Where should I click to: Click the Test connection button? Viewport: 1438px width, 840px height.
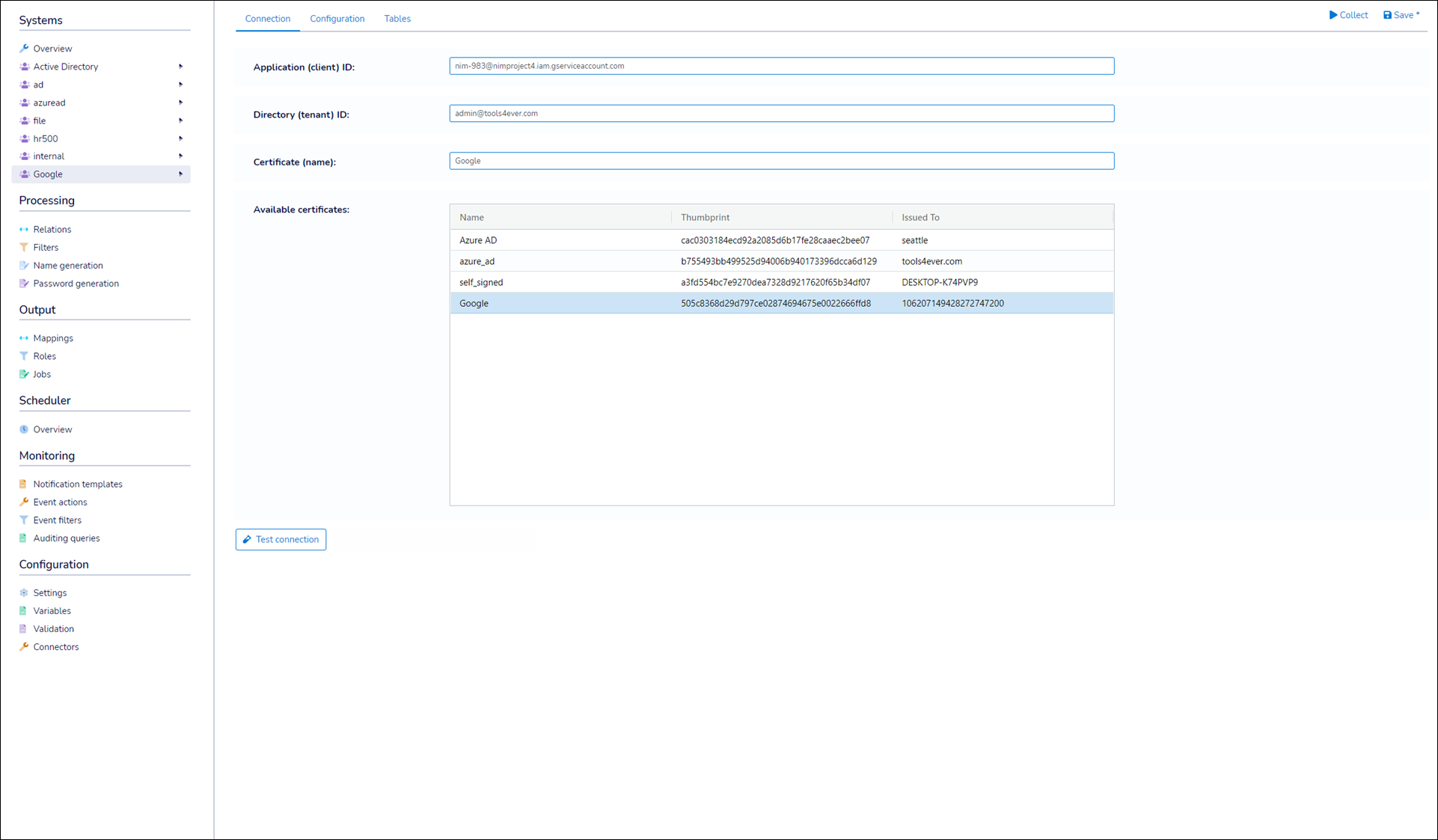pos(281,539)
